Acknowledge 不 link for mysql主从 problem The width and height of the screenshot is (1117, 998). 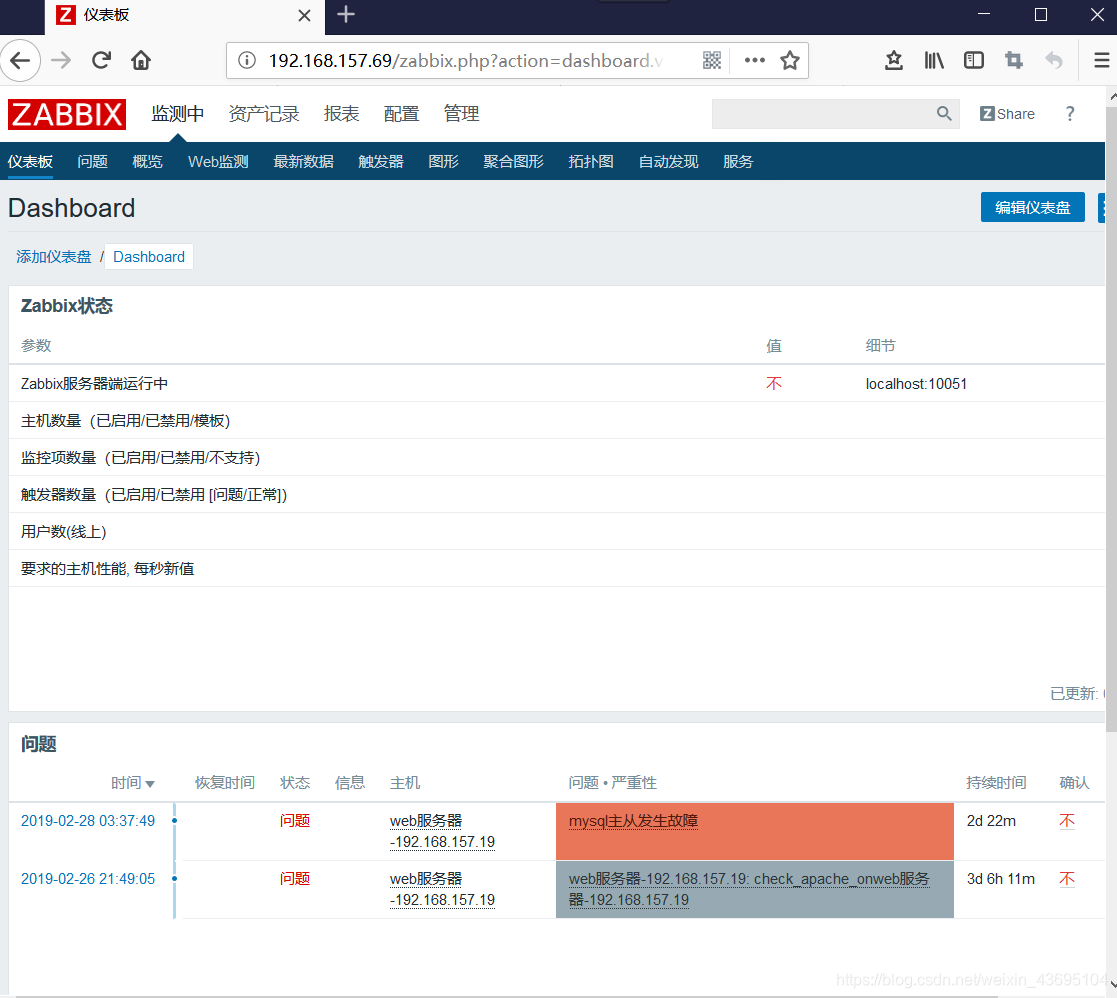[x=1066, y=821]
